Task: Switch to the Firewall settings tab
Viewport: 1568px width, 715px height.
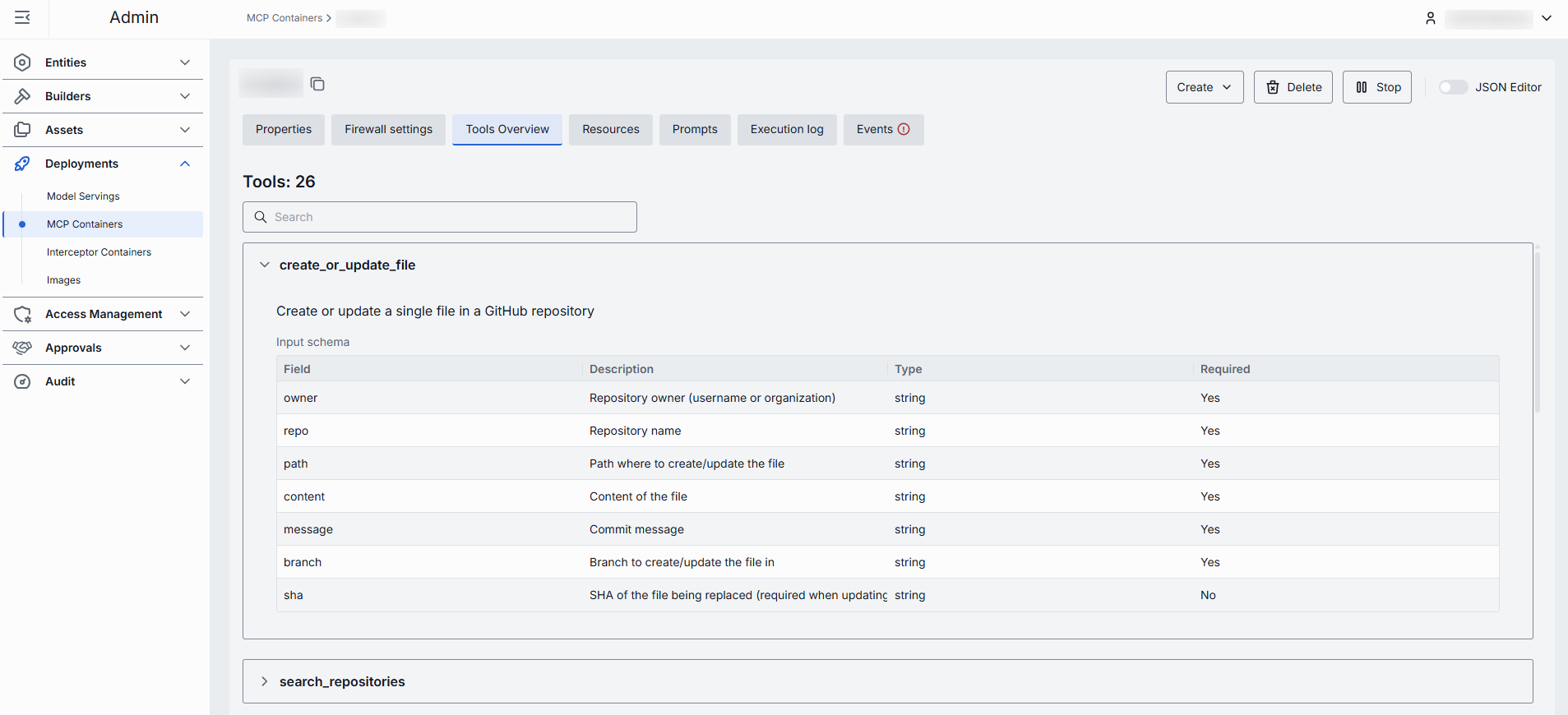Action: [388, 129]
